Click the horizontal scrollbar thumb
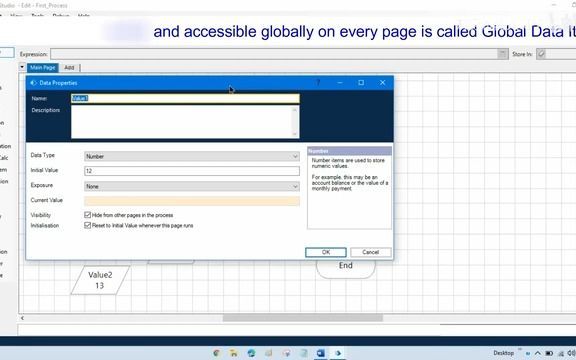Viewport: 576px width, 360px height. coord(303,318)
